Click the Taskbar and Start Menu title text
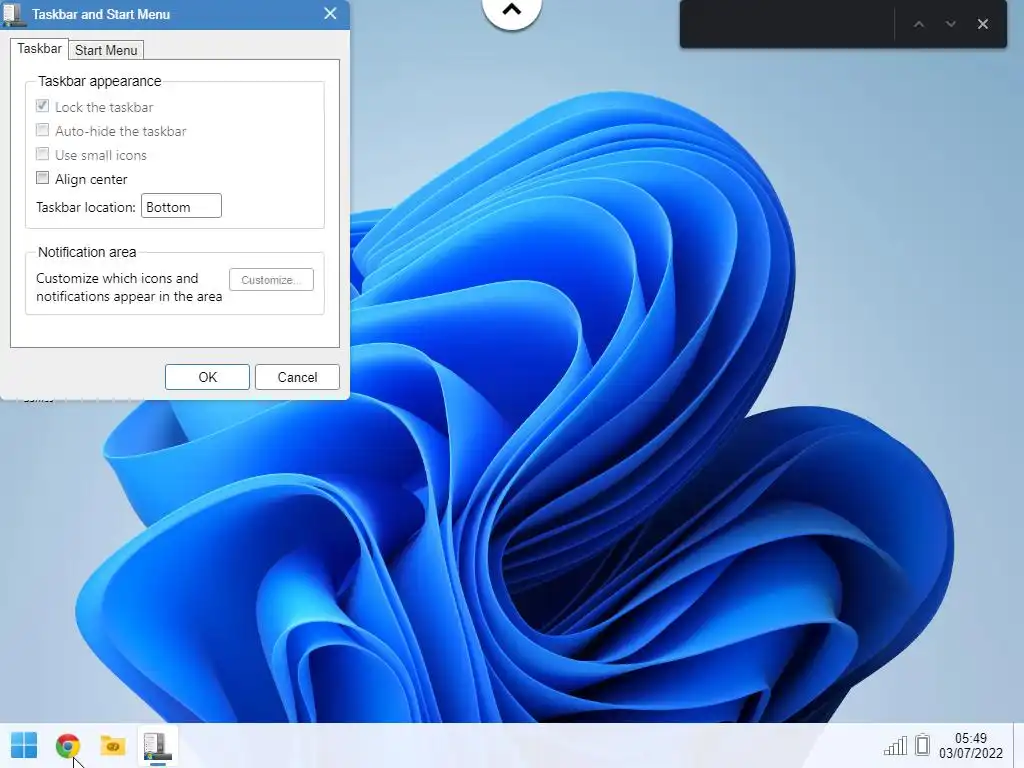Image resolution: width=1024 pixels, height=768 pixels. (101, 14)
